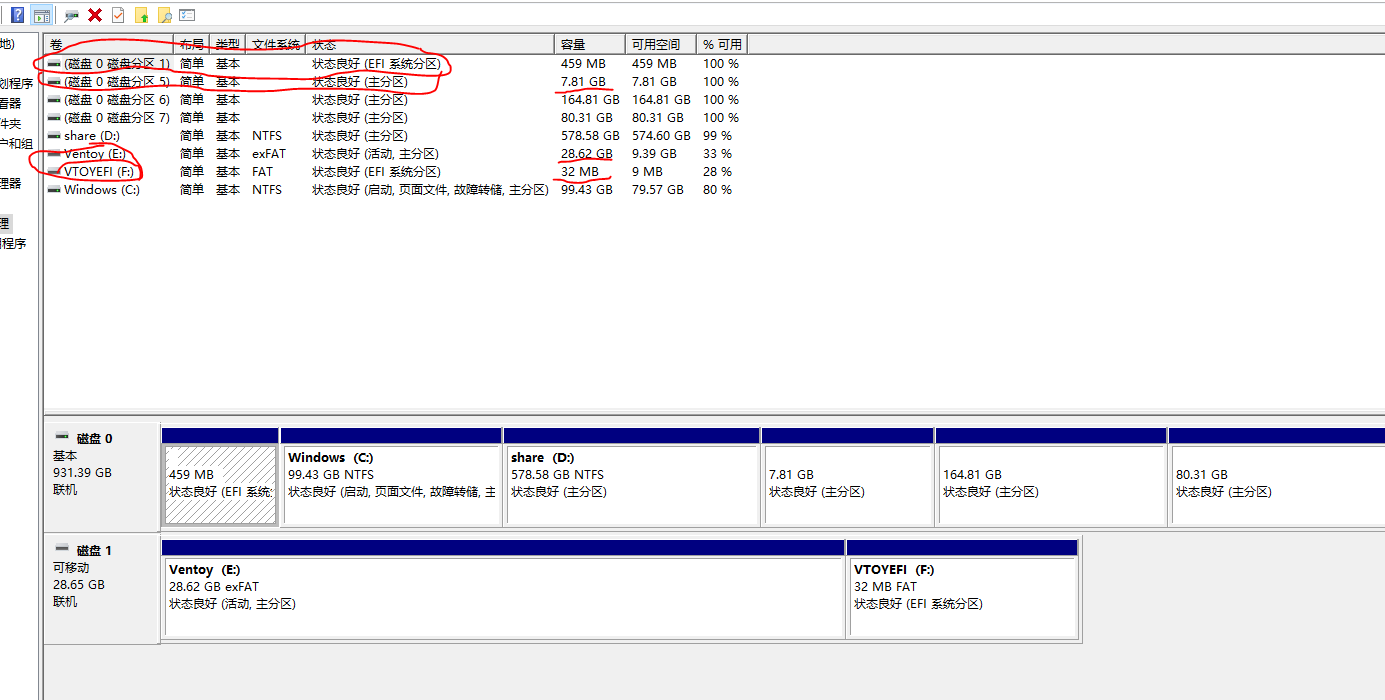Click the 164.81 GB capacity cell in list

[x=590, y=100]
